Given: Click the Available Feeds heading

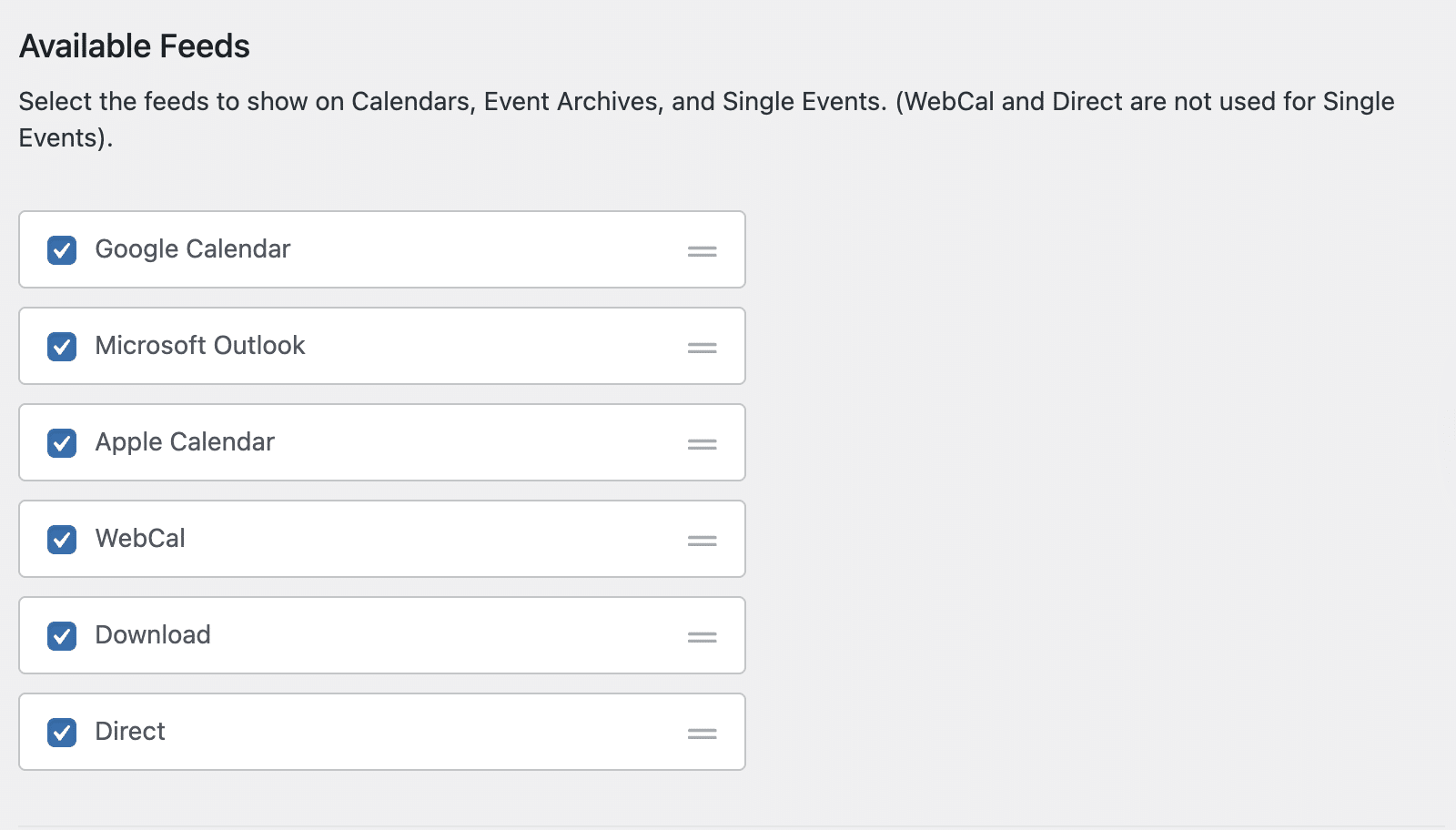Looking at the screenshot, I should pyautogui.click(x=135, y=46).
